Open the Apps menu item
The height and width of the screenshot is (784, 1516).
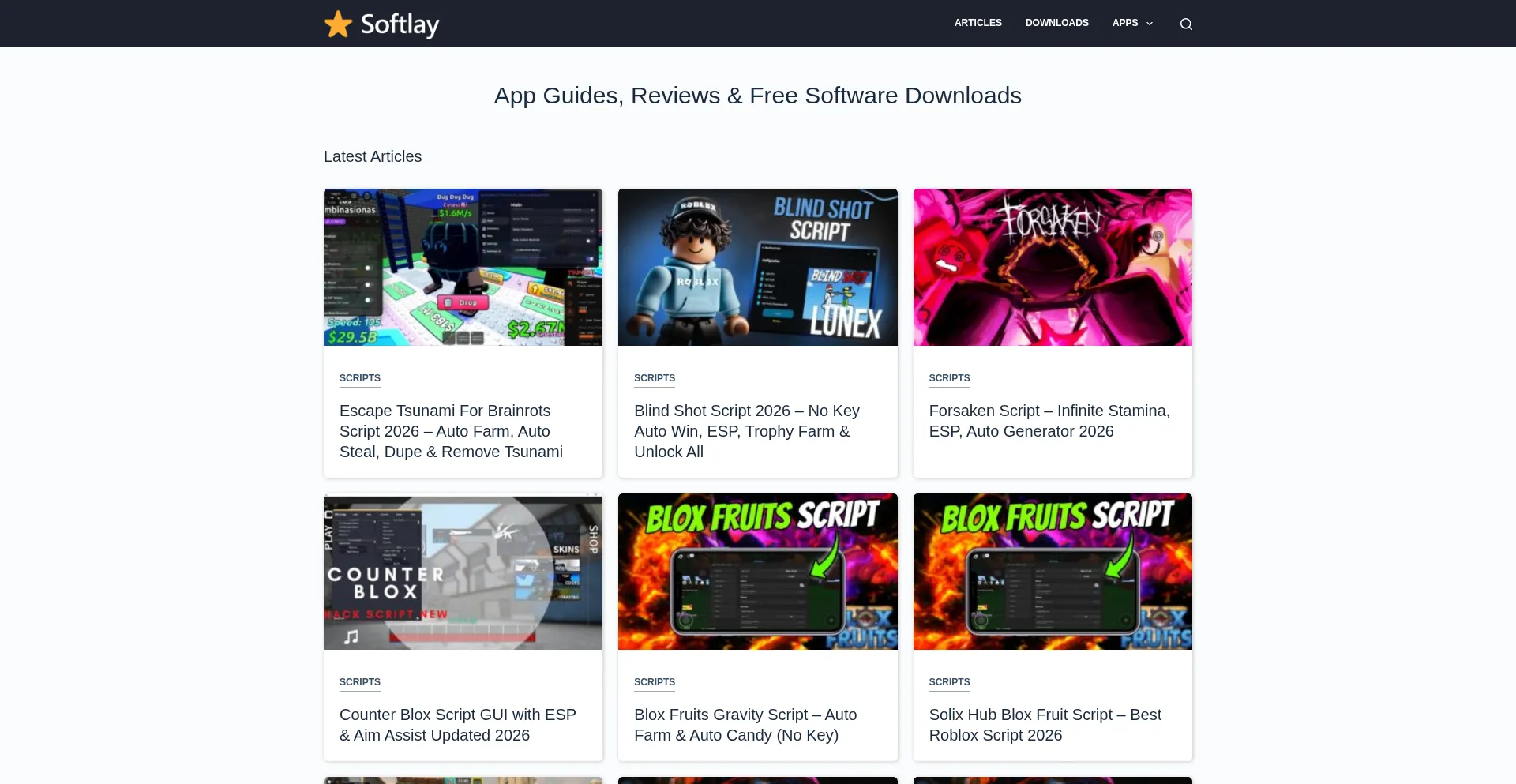(1124, 23)
